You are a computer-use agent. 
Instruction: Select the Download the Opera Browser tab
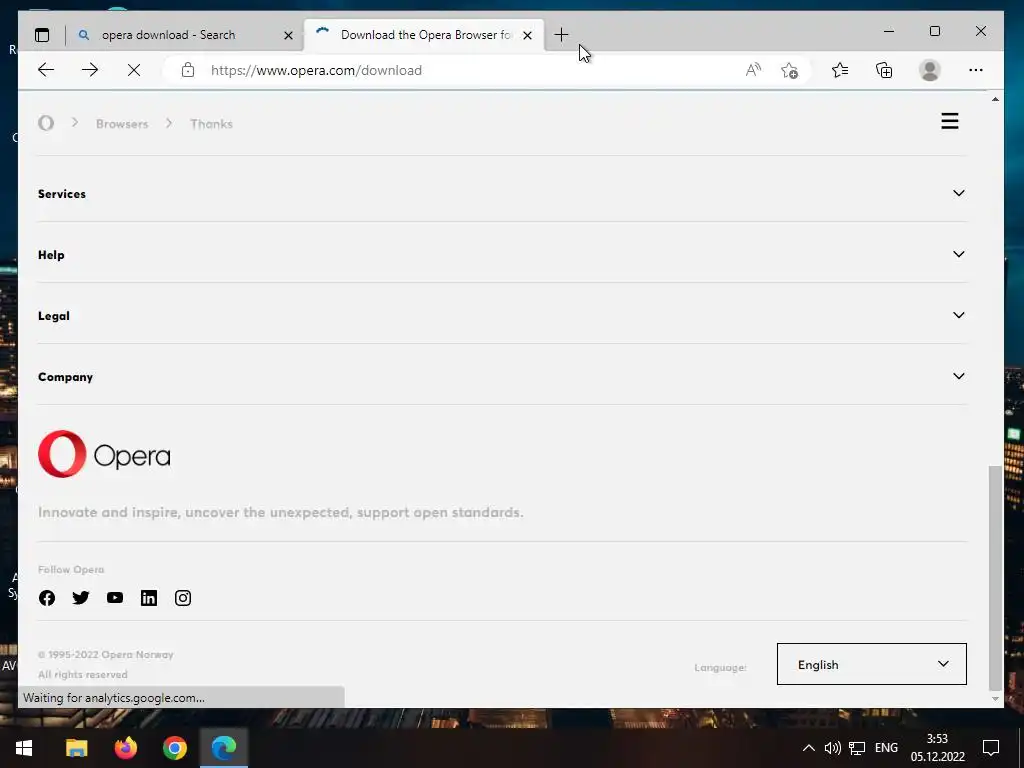423,35
